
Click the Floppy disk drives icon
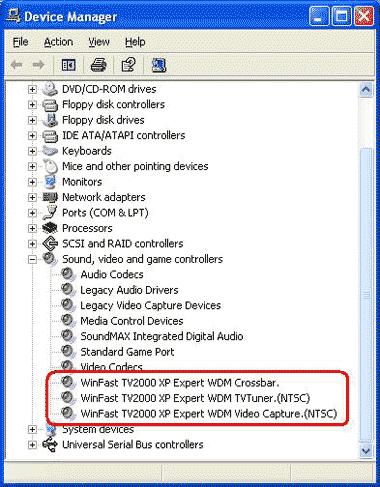tap(51, 120)
